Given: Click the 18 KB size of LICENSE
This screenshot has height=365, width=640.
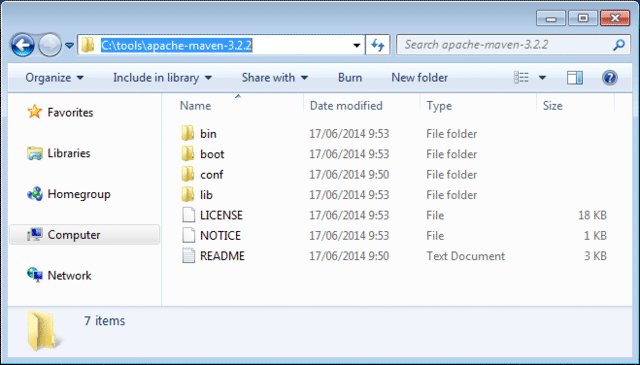Looking at the screenshot, I should point(592,216).
